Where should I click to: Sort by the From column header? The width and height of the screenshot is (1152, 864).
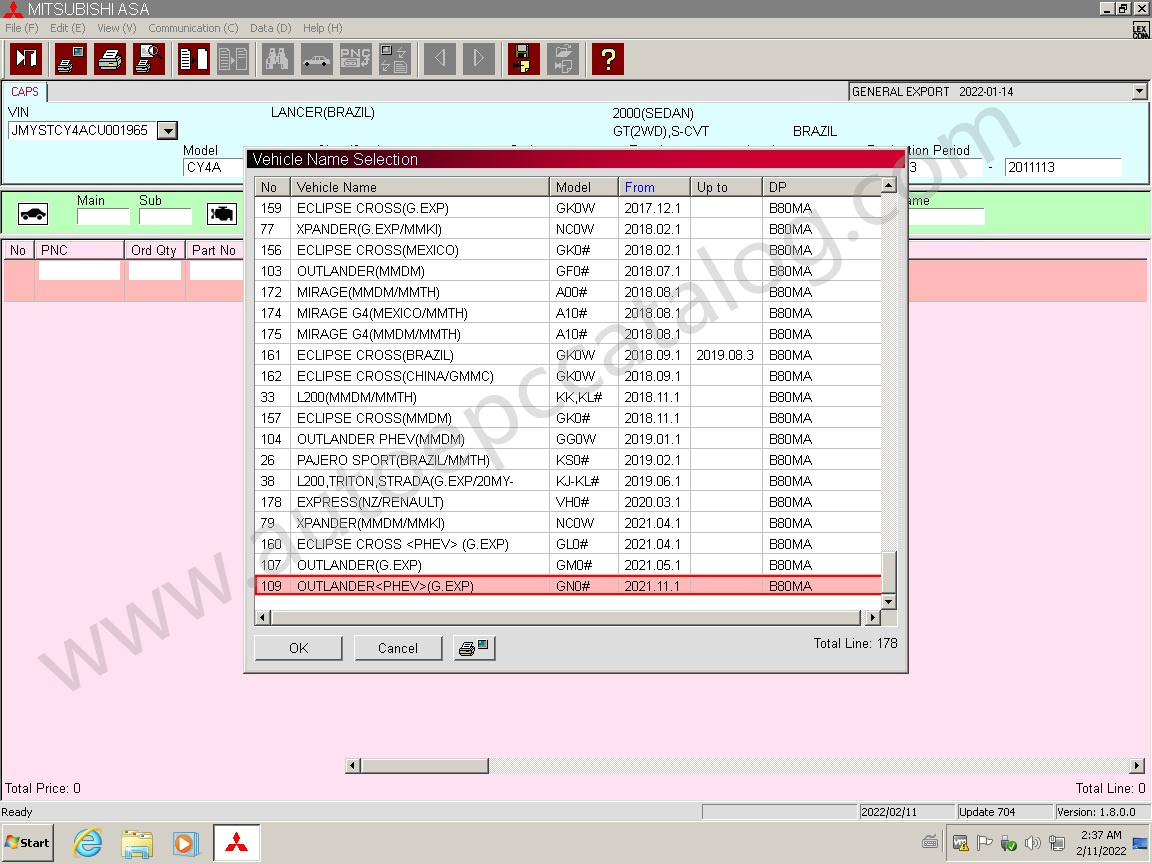coord(655,187)
